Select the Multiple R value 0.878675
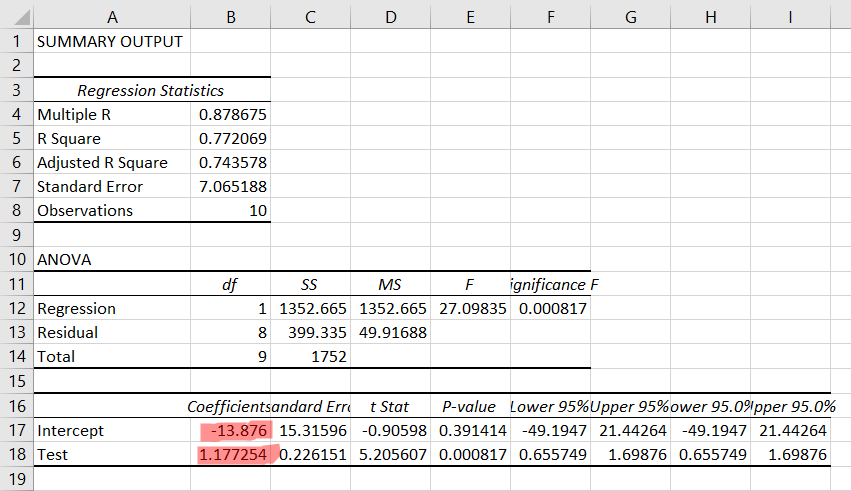 tap(232, 114)
